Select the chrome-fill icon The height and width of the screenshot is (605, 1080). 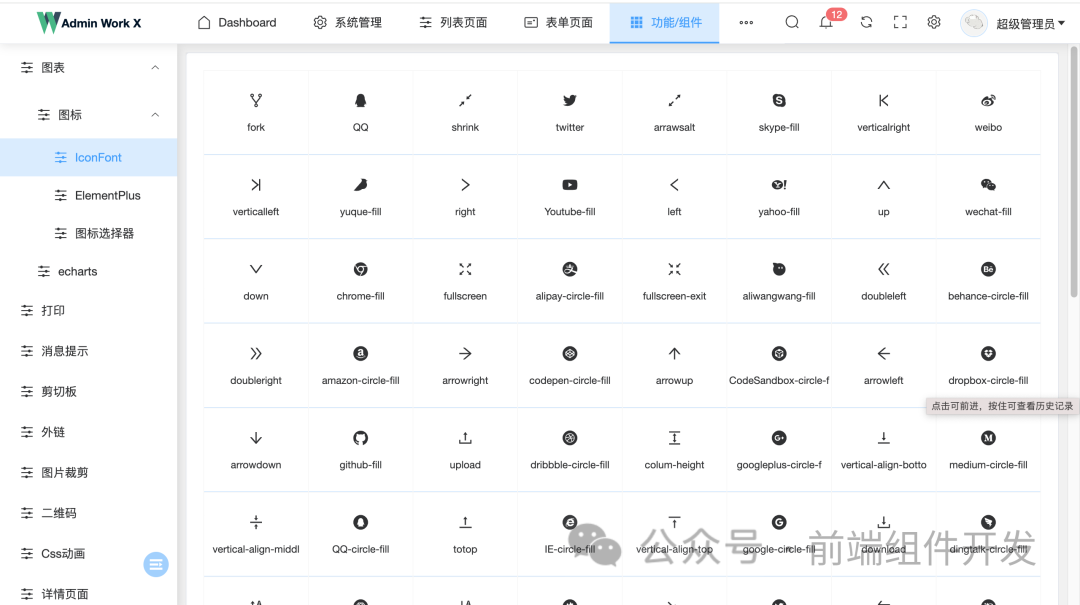pyautogui.click(x=360, y=269)
